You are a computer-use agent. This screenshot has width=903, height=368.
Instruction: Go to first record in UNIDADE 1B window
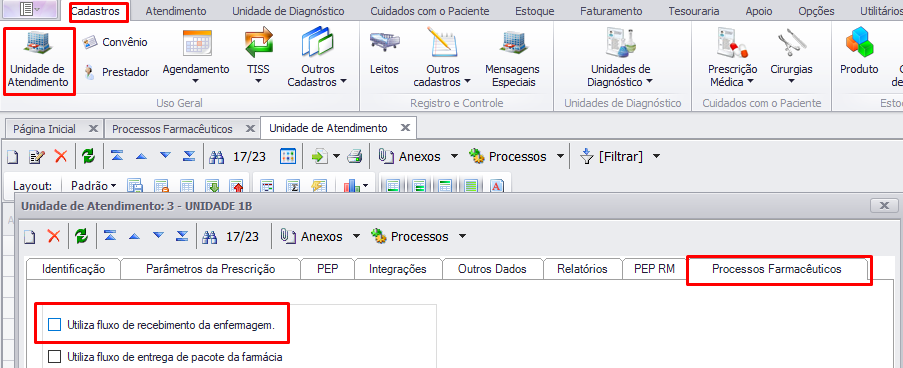[110, 236]
